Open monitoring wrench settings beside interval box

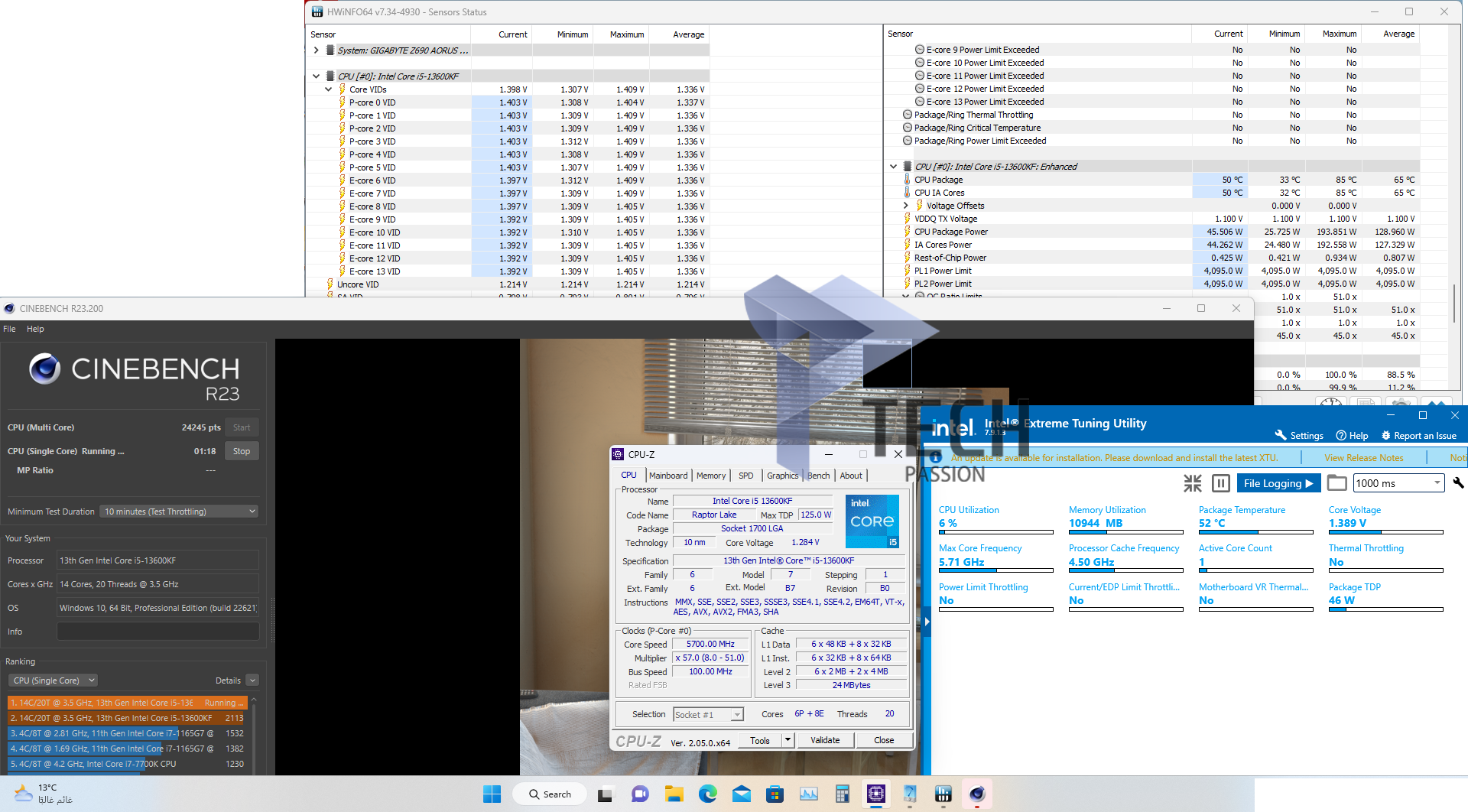[1457, 483]
